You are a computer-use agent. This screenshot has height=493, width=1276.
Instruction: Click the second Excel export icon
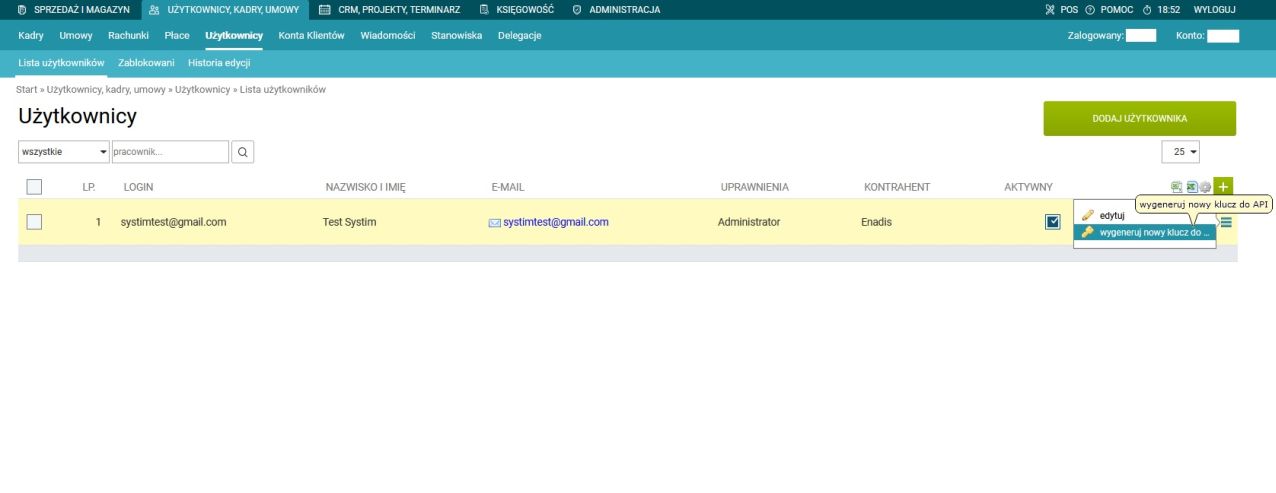(1191, 187)
